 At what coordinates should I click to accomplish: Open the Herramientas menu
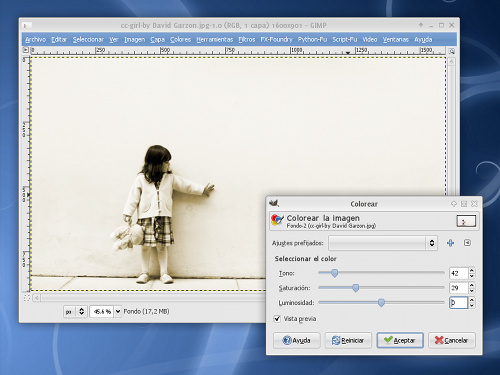coord(215,39)
